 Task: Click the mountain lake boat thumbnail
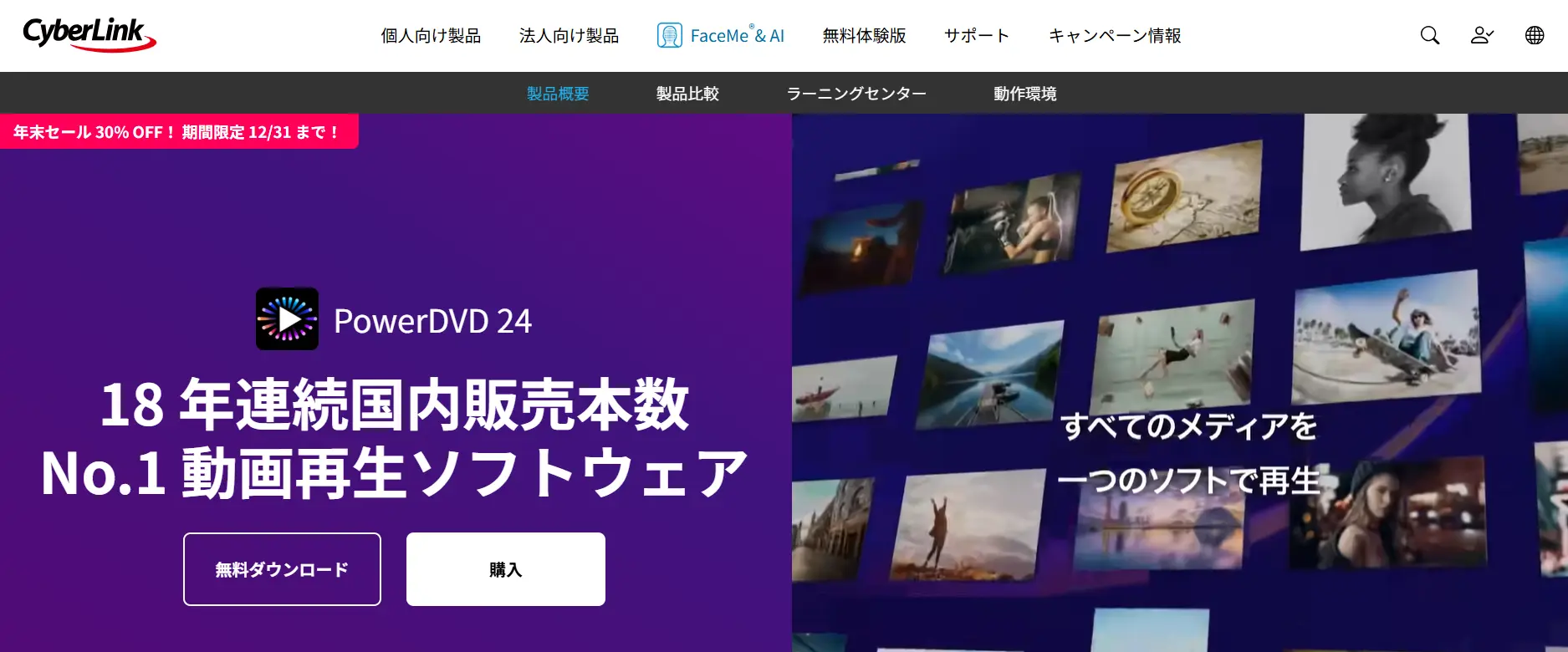989,375
